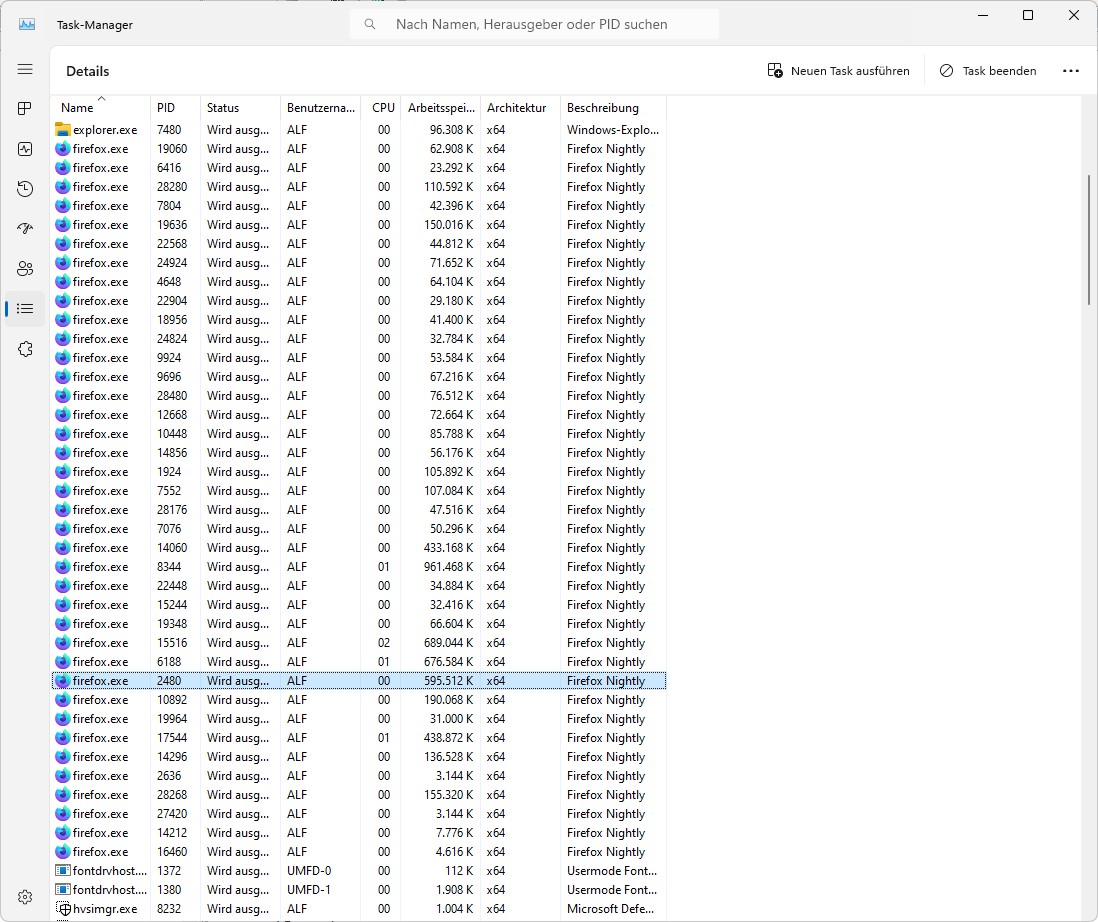Screen dimensions: 1098x922
Task: Select firefox.exe row with PID 14060
Action: (x=359, y=547)
